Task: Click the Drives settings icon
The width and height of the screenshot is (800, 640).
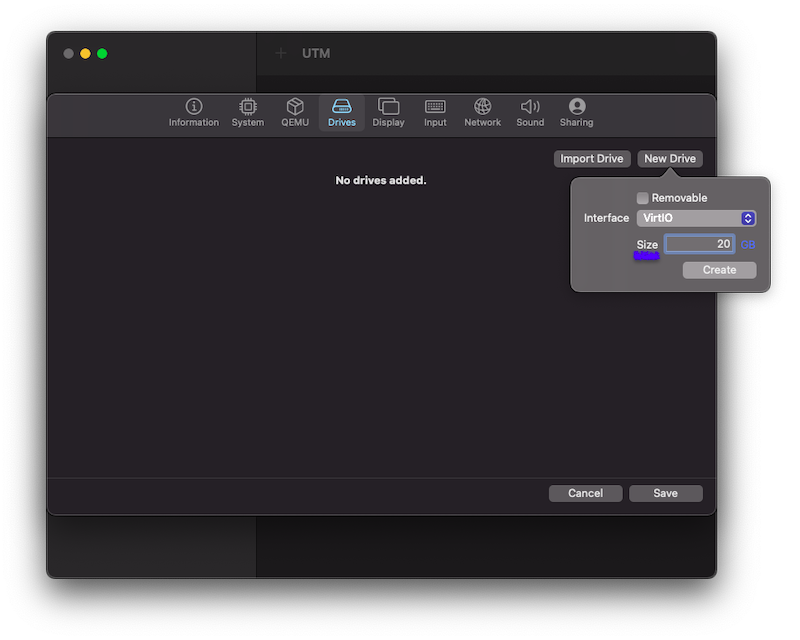Action: 340,112
